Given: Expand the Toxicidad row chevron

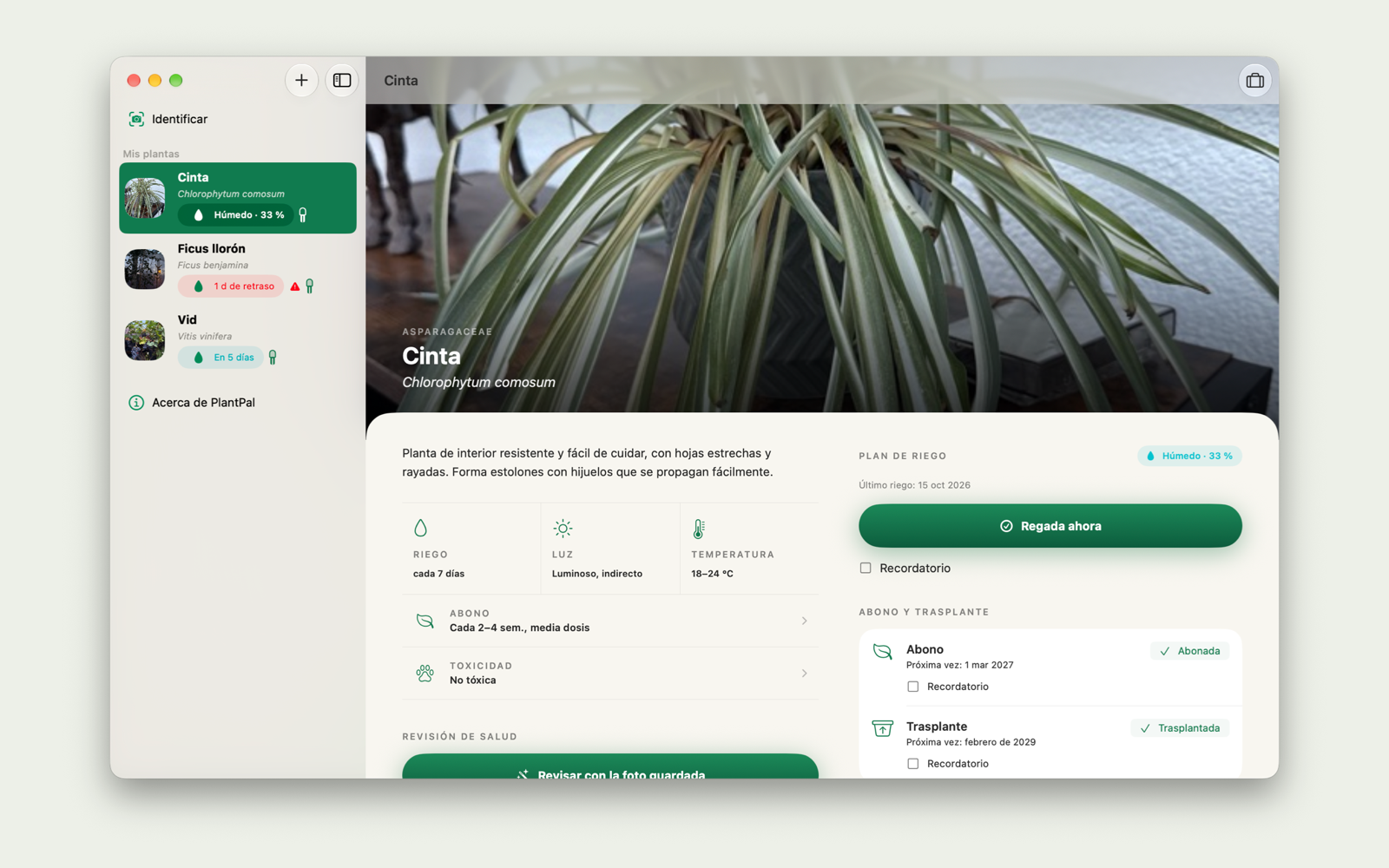Looking at the screenshot, I should tap(804, 673).
